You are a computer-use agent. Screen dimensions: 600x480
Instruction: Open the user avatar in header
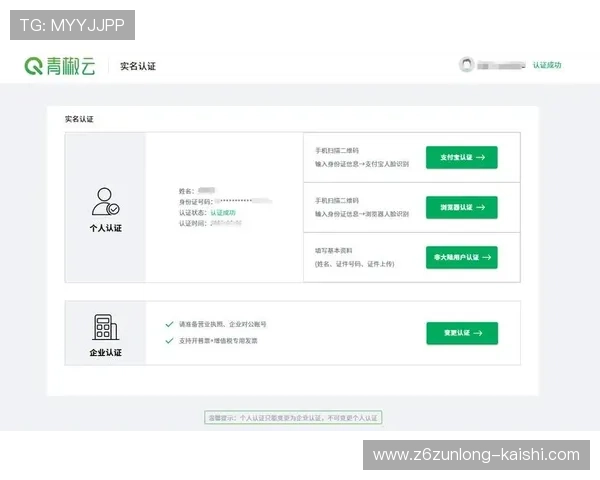click(x=466, y=65)
